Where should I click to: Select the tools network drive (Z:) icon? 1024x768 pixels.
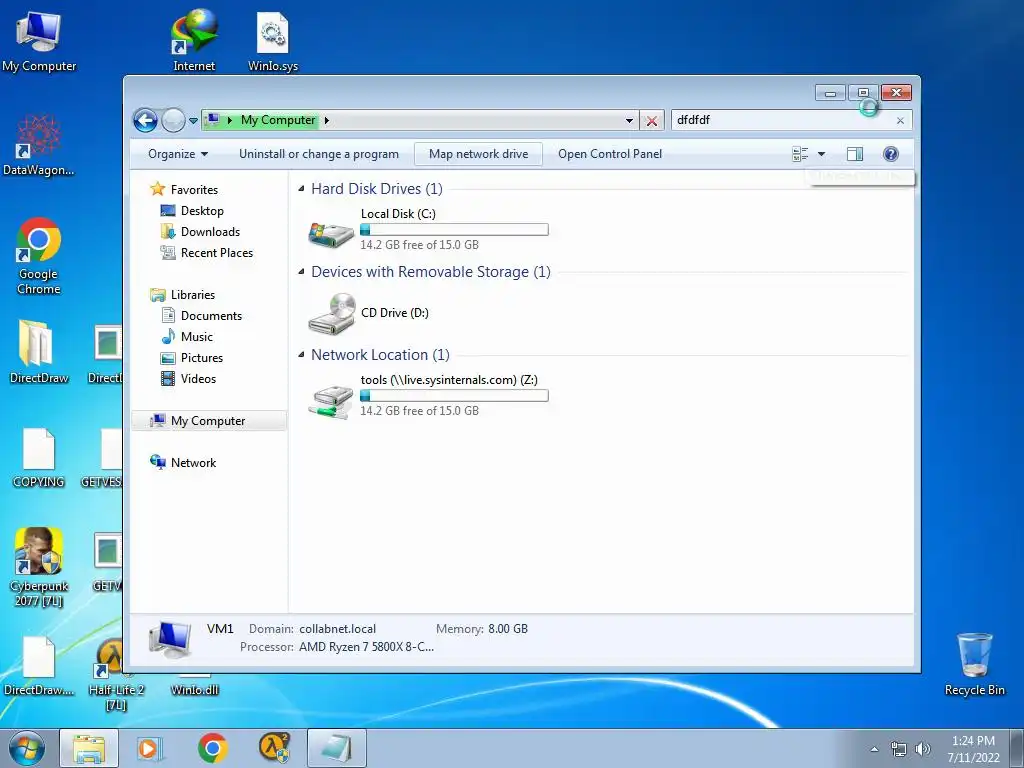(332, 401)
